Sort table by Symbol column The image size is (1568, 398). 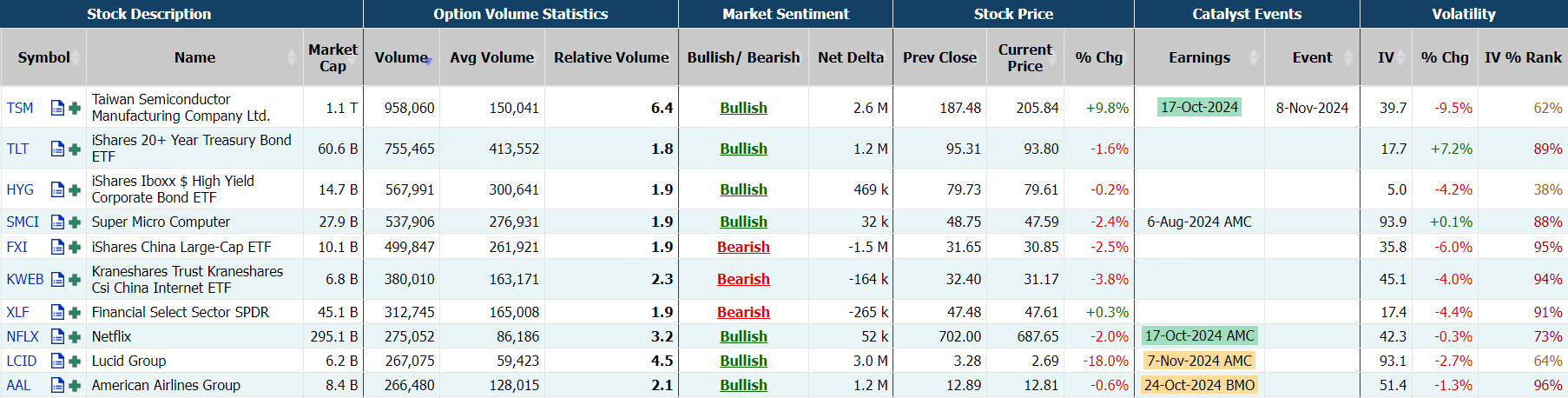(43, 57)
